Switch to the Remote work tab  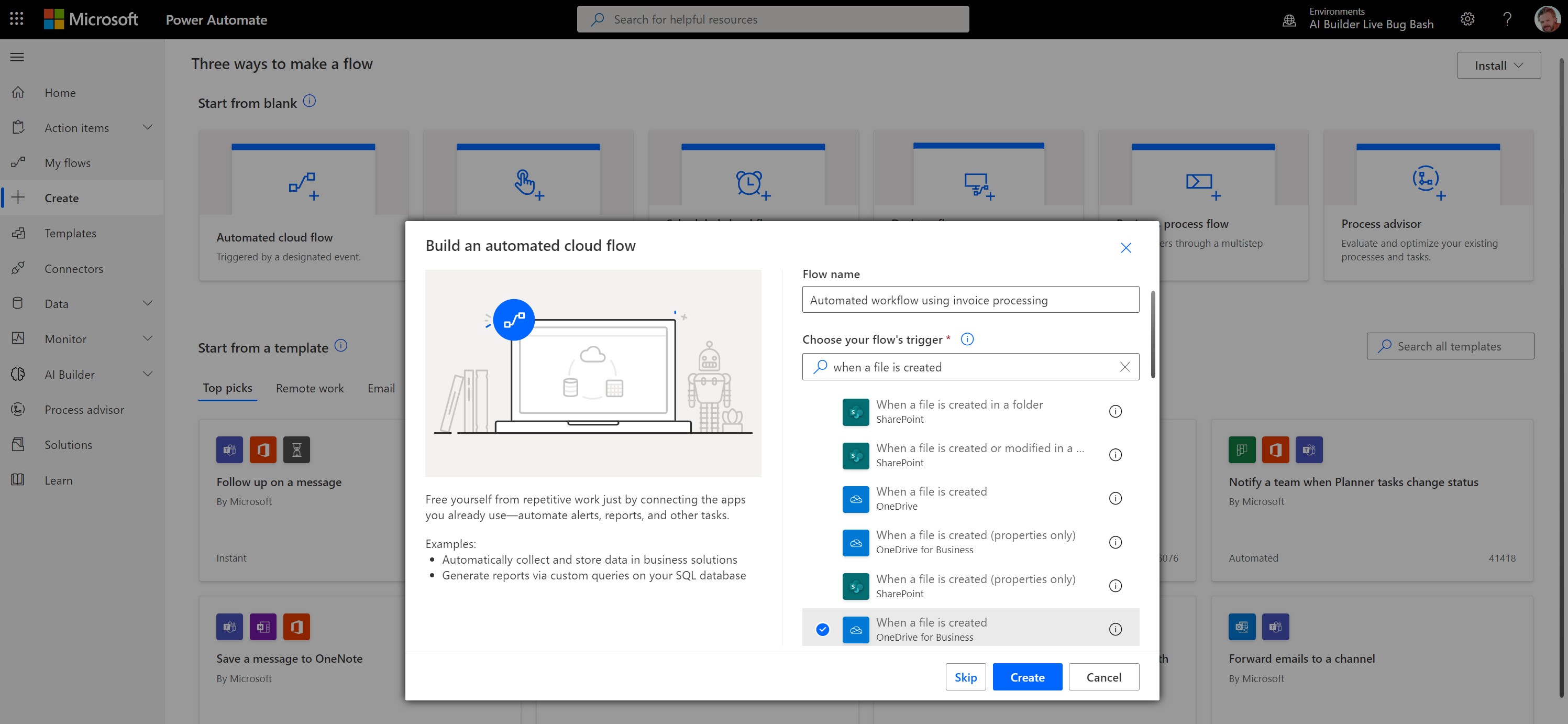(x=309, y=388)
